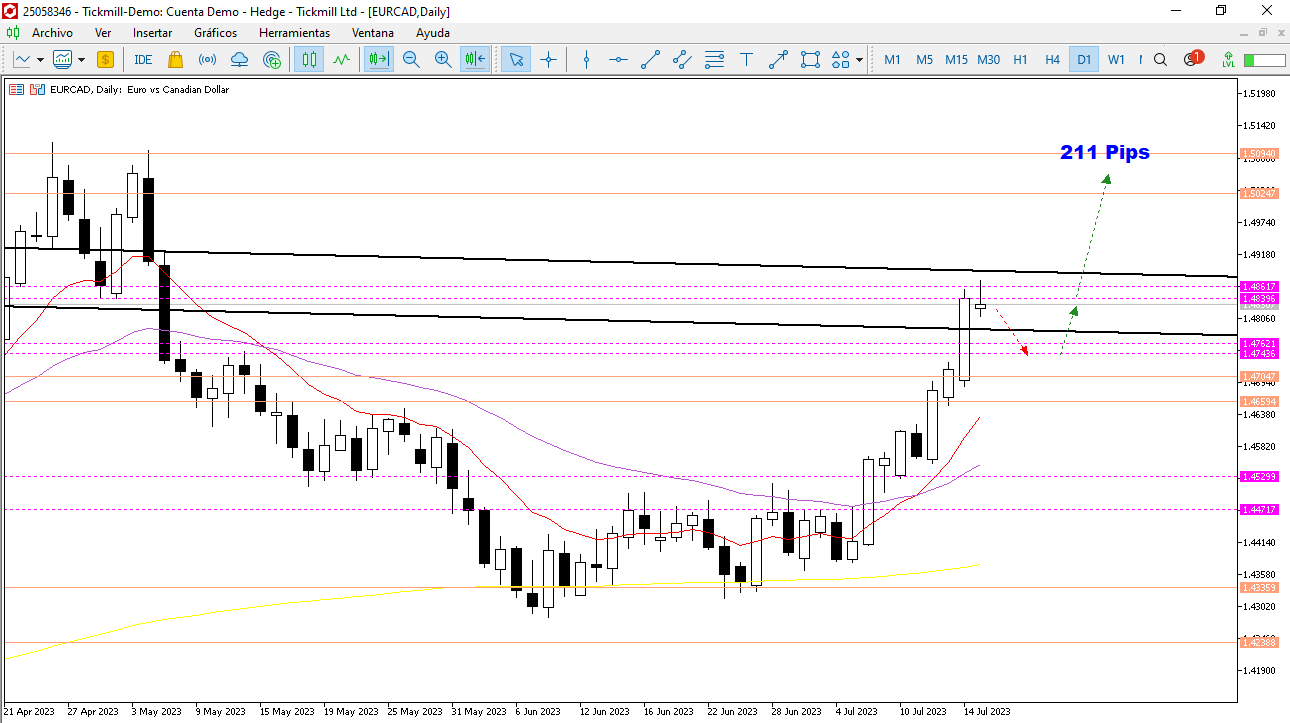Open the Herramientas menu
The width and height of the screenshot is (1290, 723).
294,33
